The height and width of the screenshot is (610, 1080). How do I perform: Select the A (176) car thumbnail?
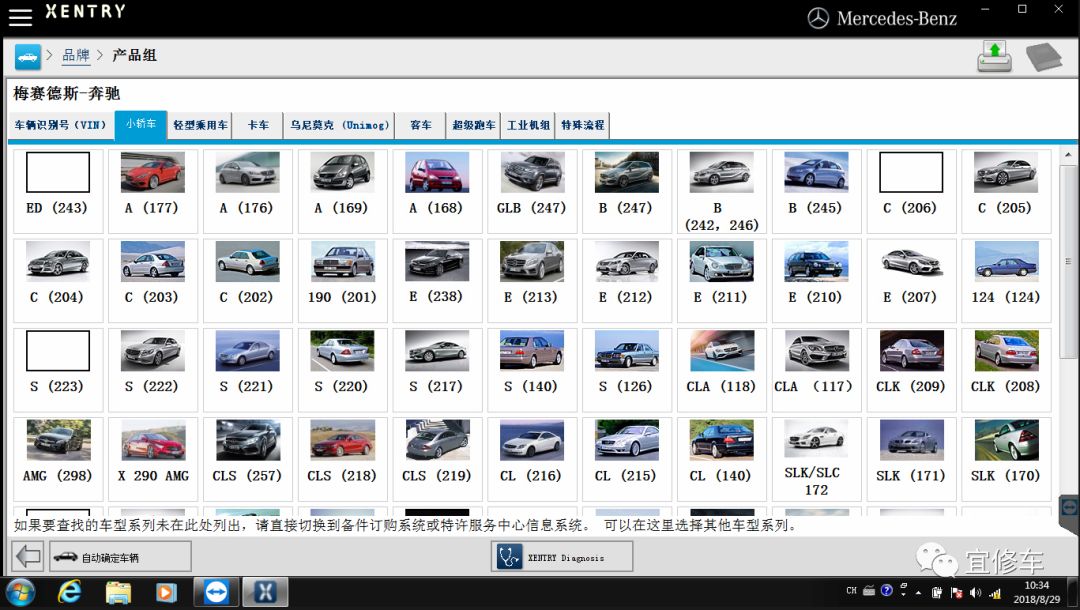(x=247, y=172)
